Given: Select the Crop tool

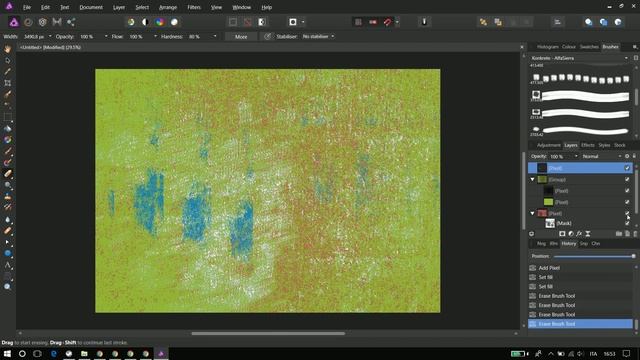Looking at the screenshot, I should [x=7, y=83].
